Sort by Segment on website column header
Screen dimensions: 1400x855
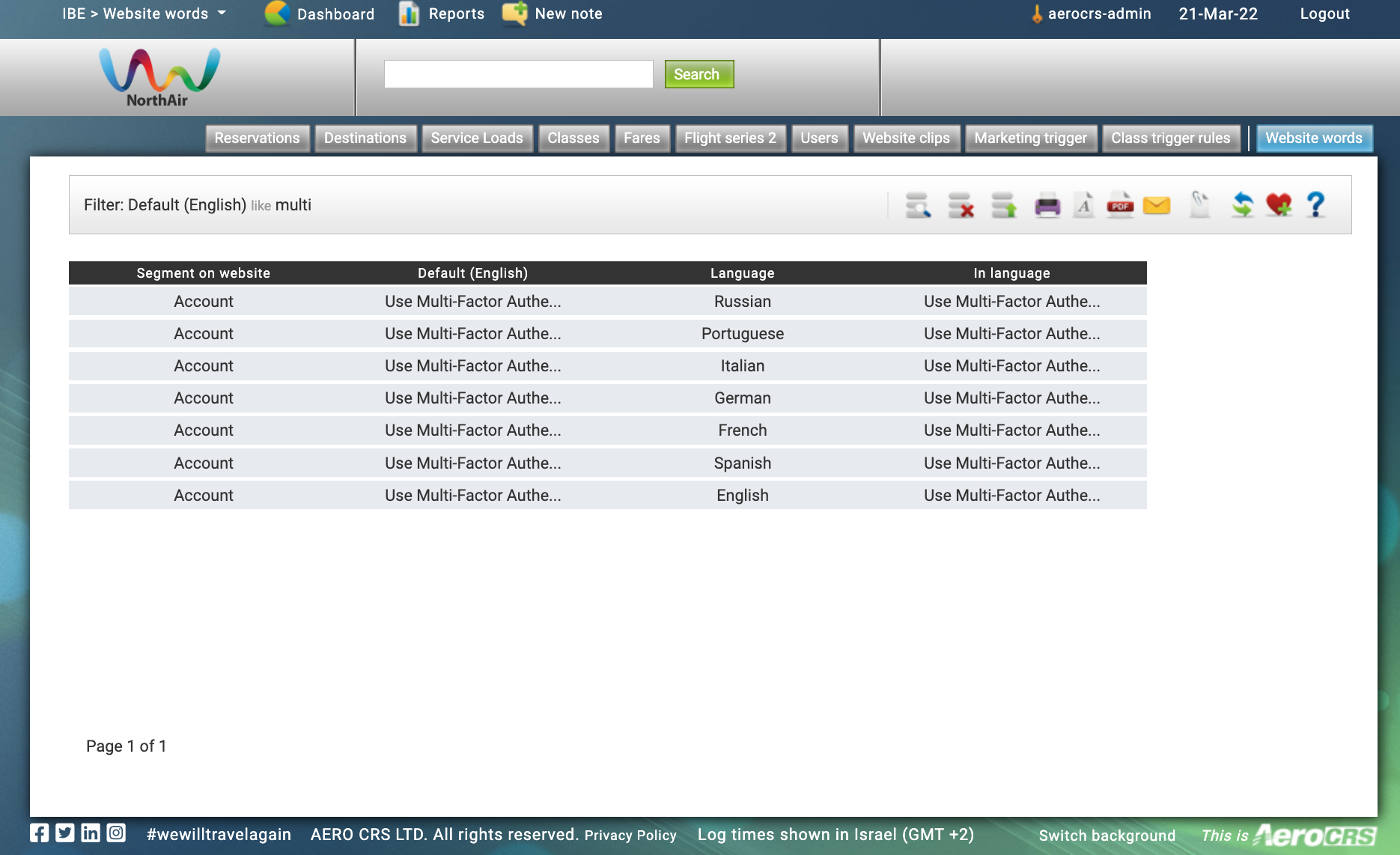coord(204,273)
